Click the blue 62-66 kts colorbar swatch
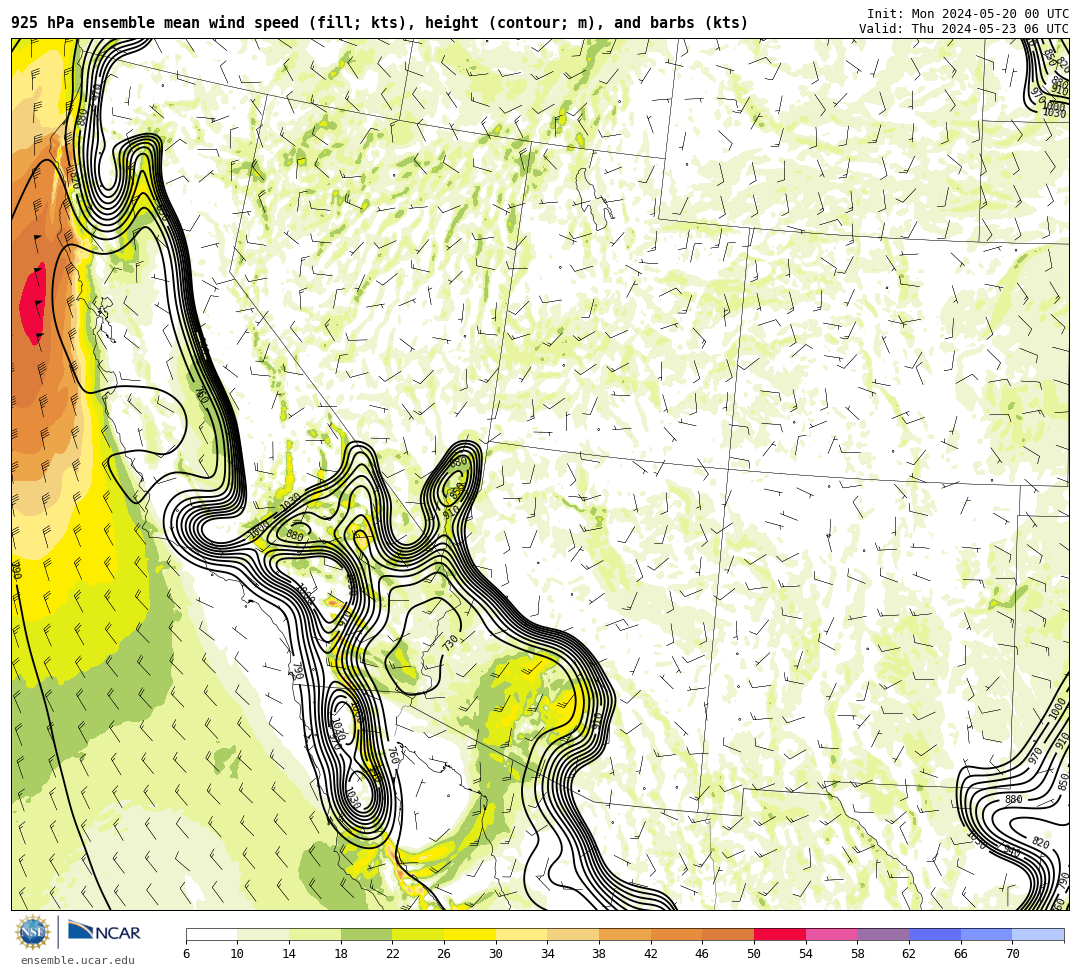Viewport: 1080px width, 973px height. (x=935, y=934)
